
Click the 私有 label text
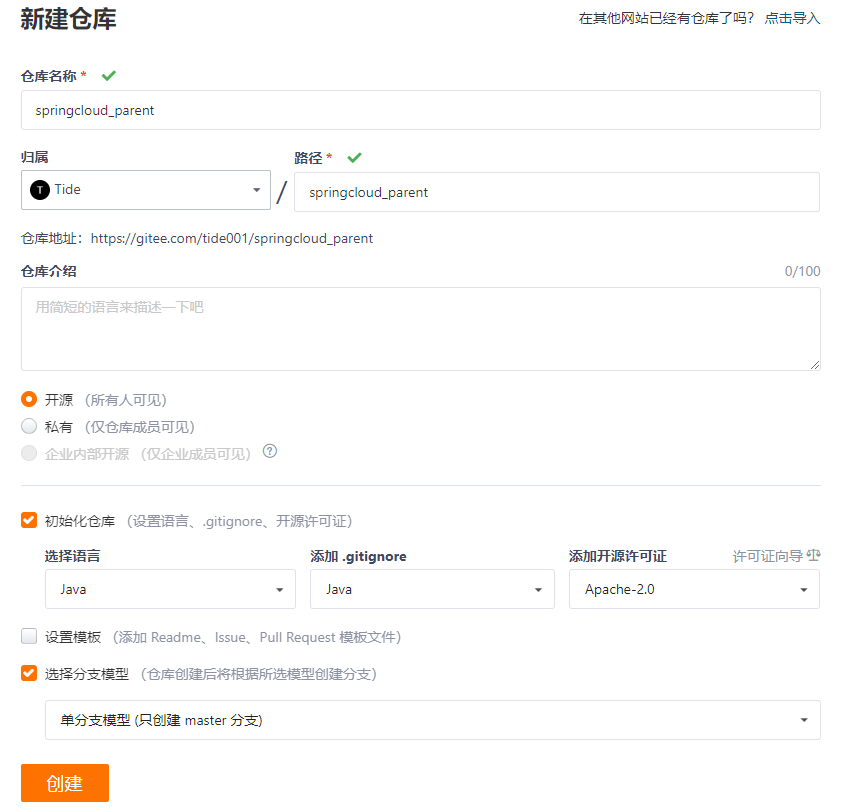pos(59,427)
